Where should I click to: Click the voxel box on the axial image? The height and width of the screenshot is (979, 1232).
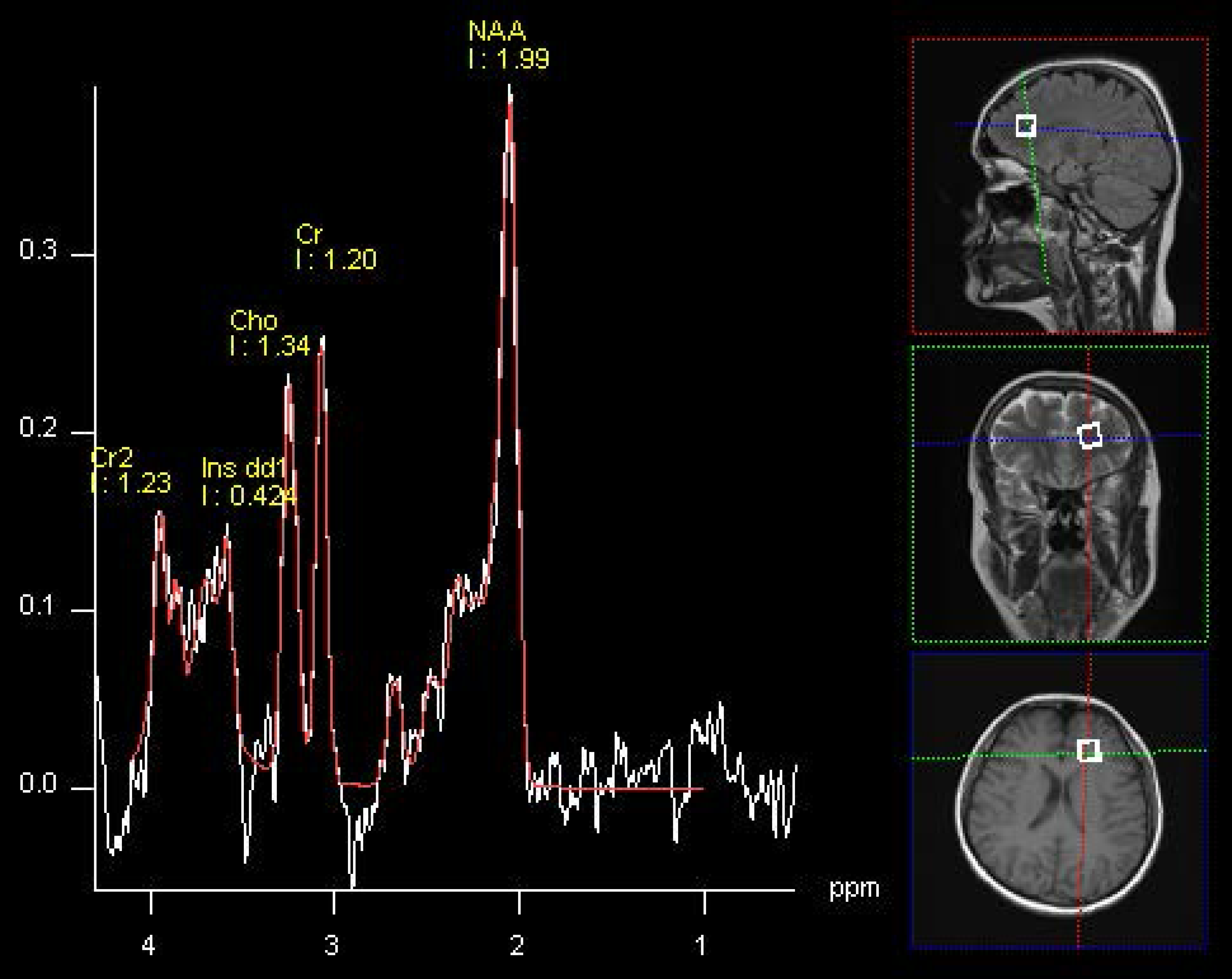pyautogui.click(x=1089, y=751)
